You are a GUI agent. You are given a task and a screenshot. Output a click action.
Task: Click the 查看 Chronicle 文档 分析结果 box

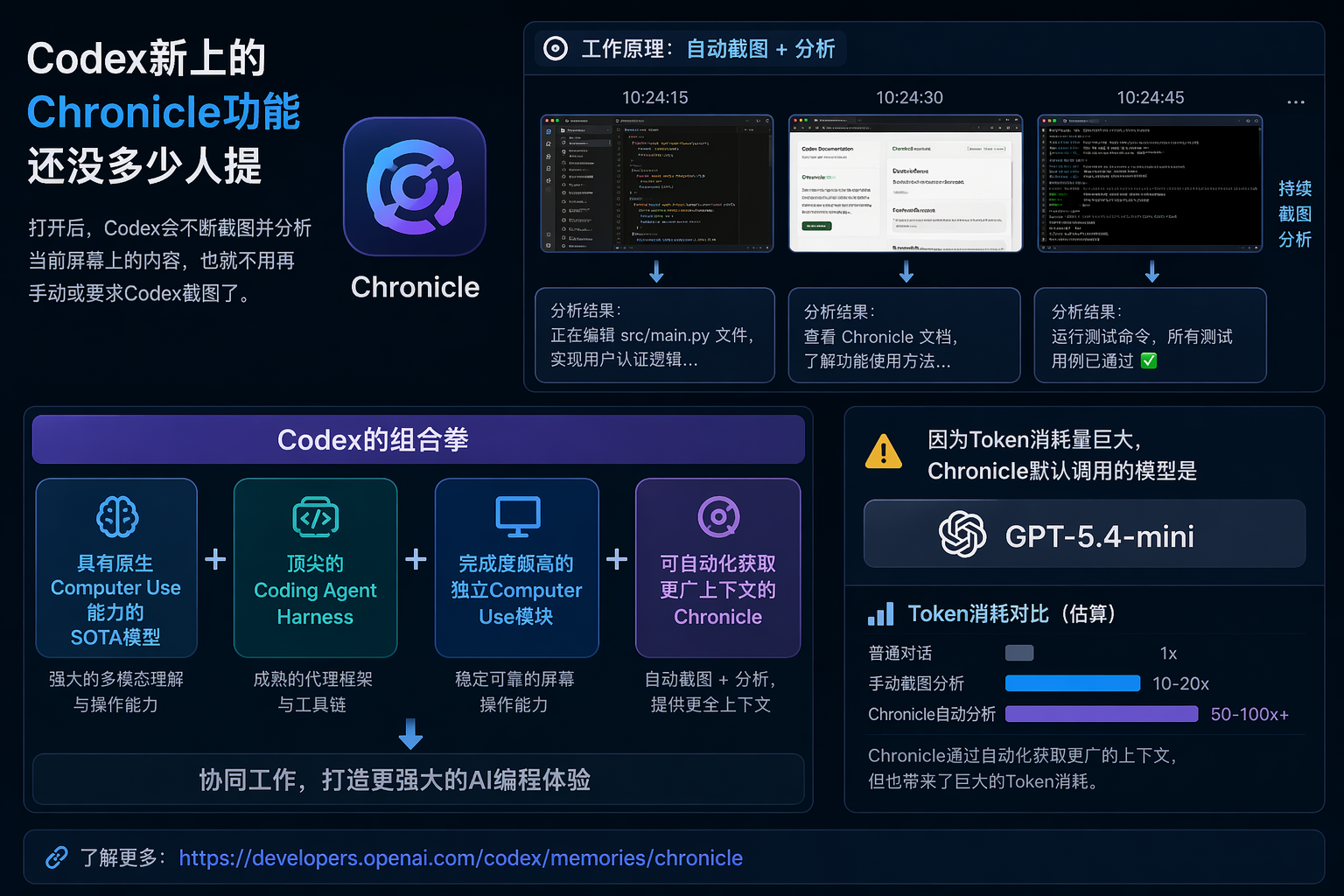[x=905, y=335]
